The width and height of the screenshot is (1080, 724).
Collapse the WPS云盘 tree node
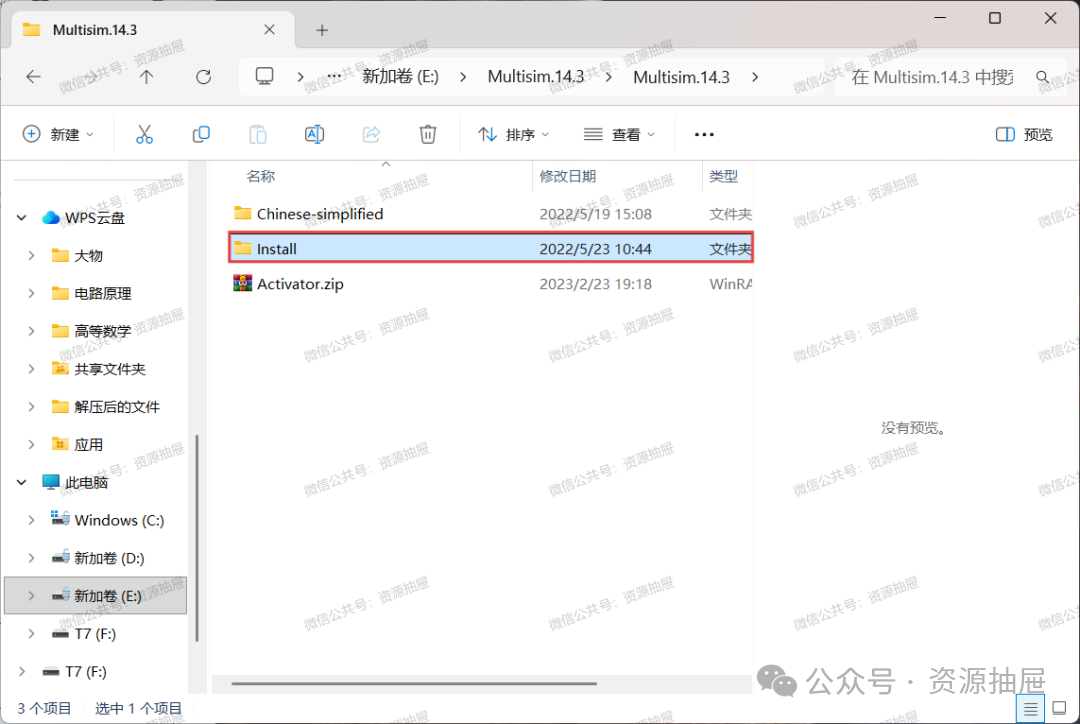click(21, 218)
